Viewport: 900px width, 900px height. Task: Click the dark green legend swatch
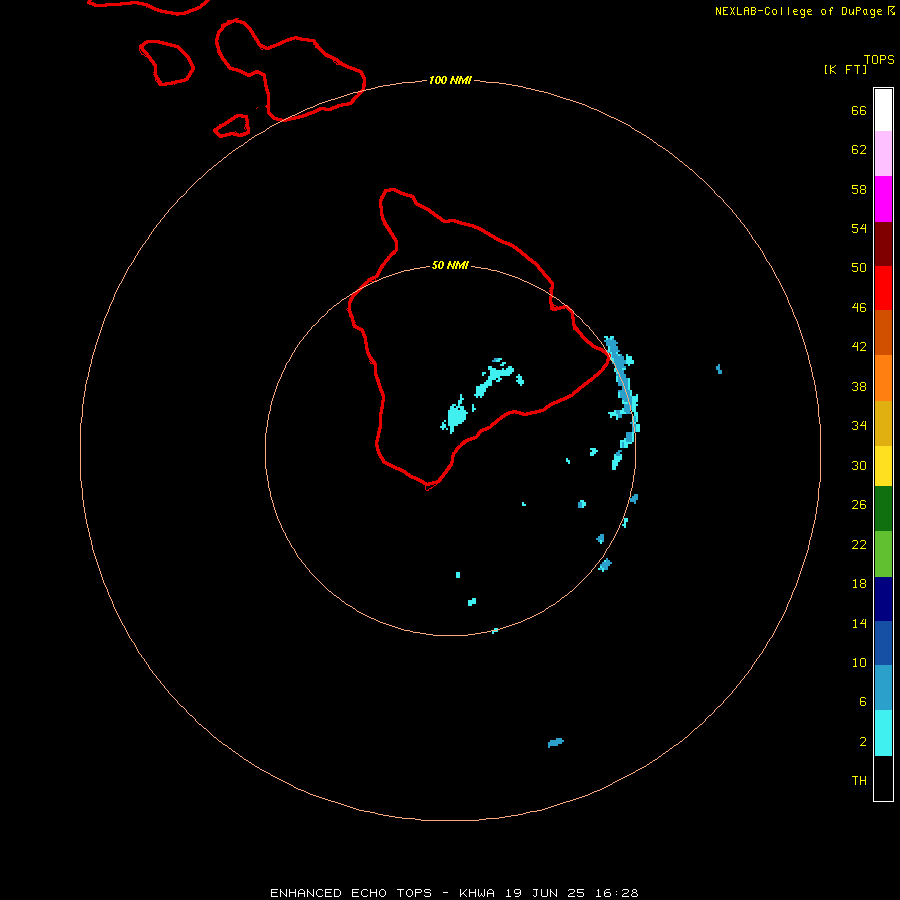click(883, 509)
